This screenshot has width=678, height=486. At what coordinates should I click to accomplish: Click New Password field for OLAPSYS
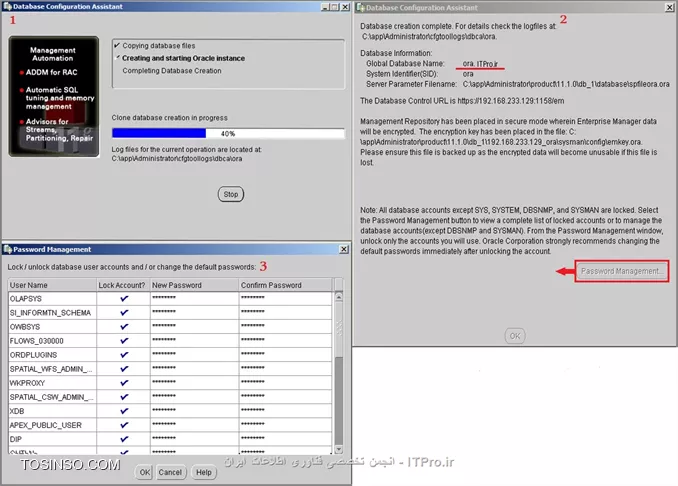tap(195, 298)
